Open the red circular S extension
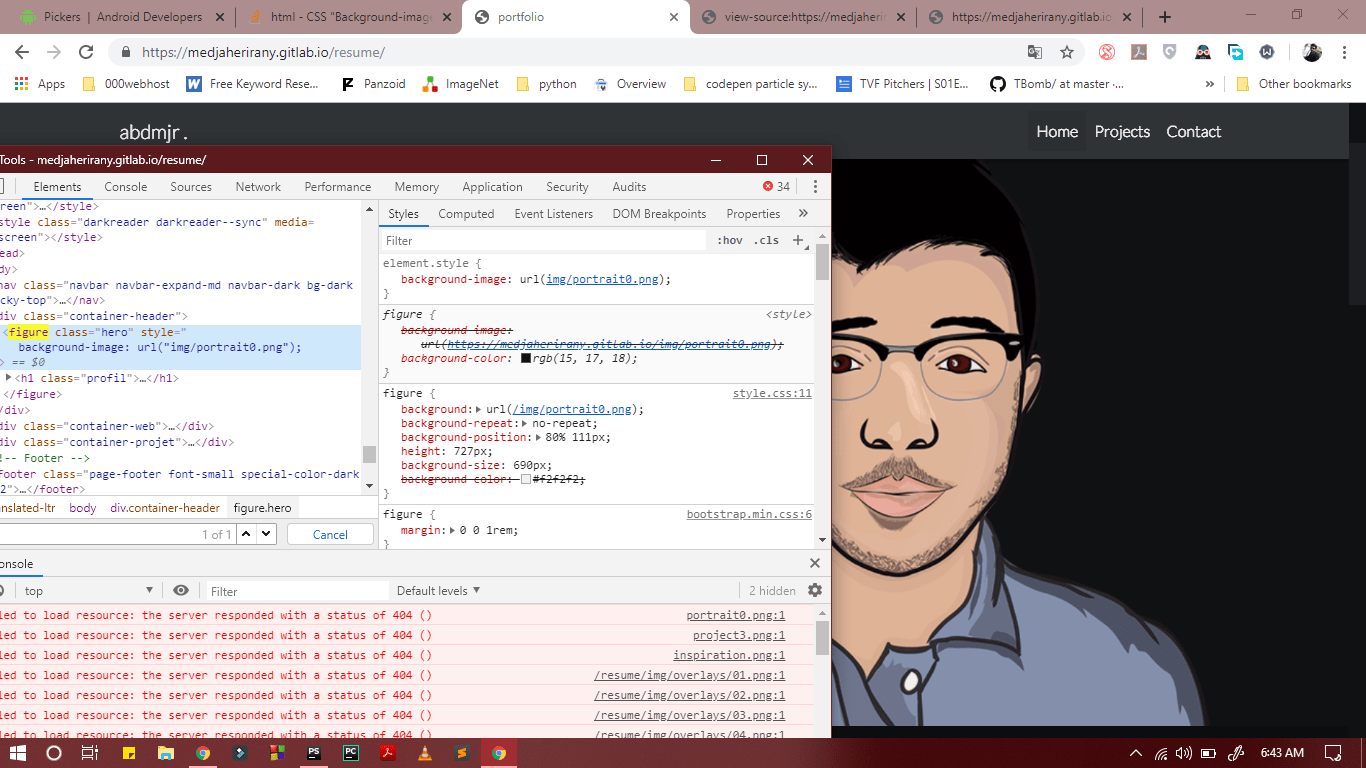This screenshot has width=1366, height=768. point(1107,52)
